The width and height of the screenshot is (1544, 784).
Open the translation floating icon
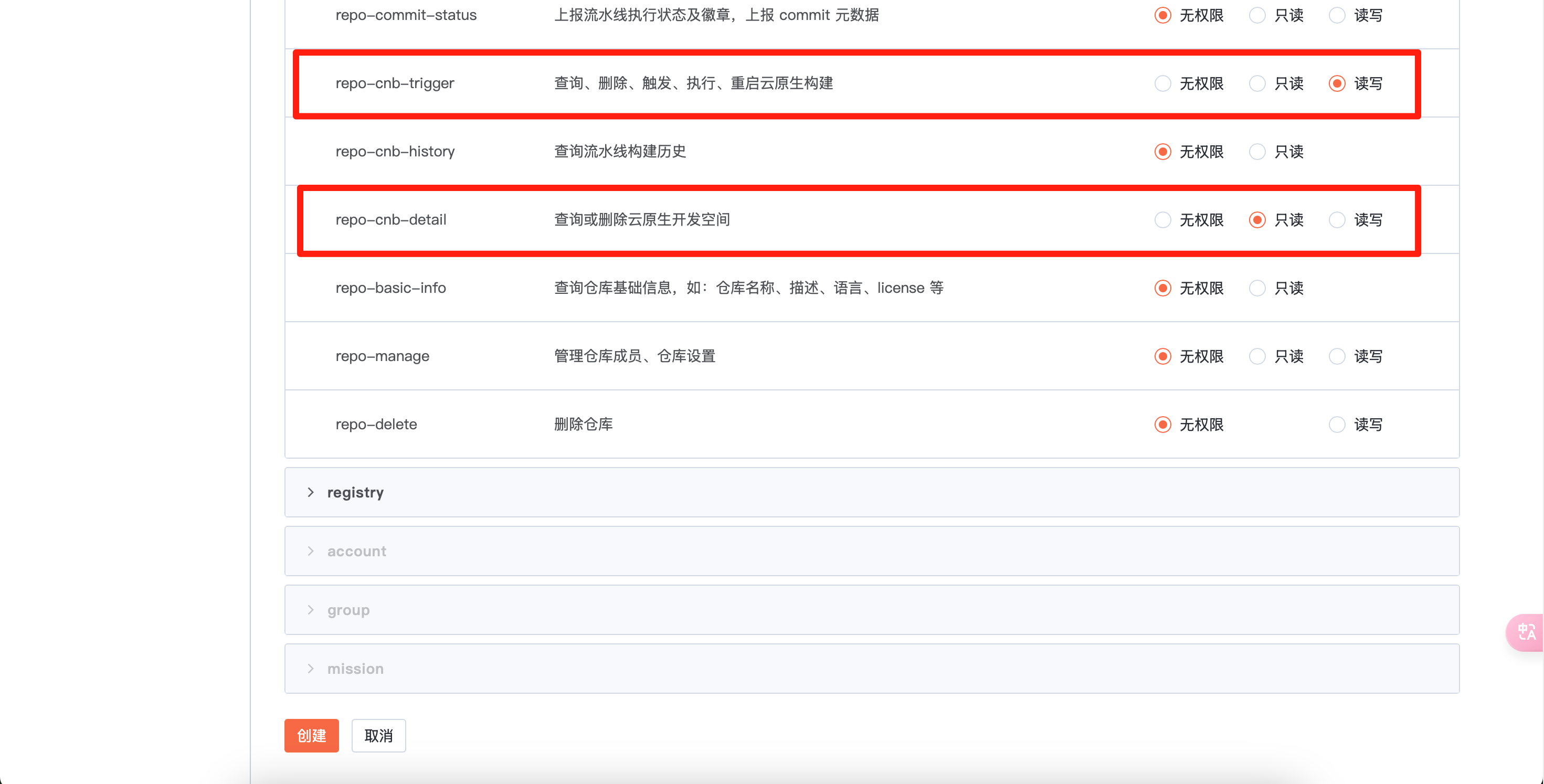(x=1526, y=632)
